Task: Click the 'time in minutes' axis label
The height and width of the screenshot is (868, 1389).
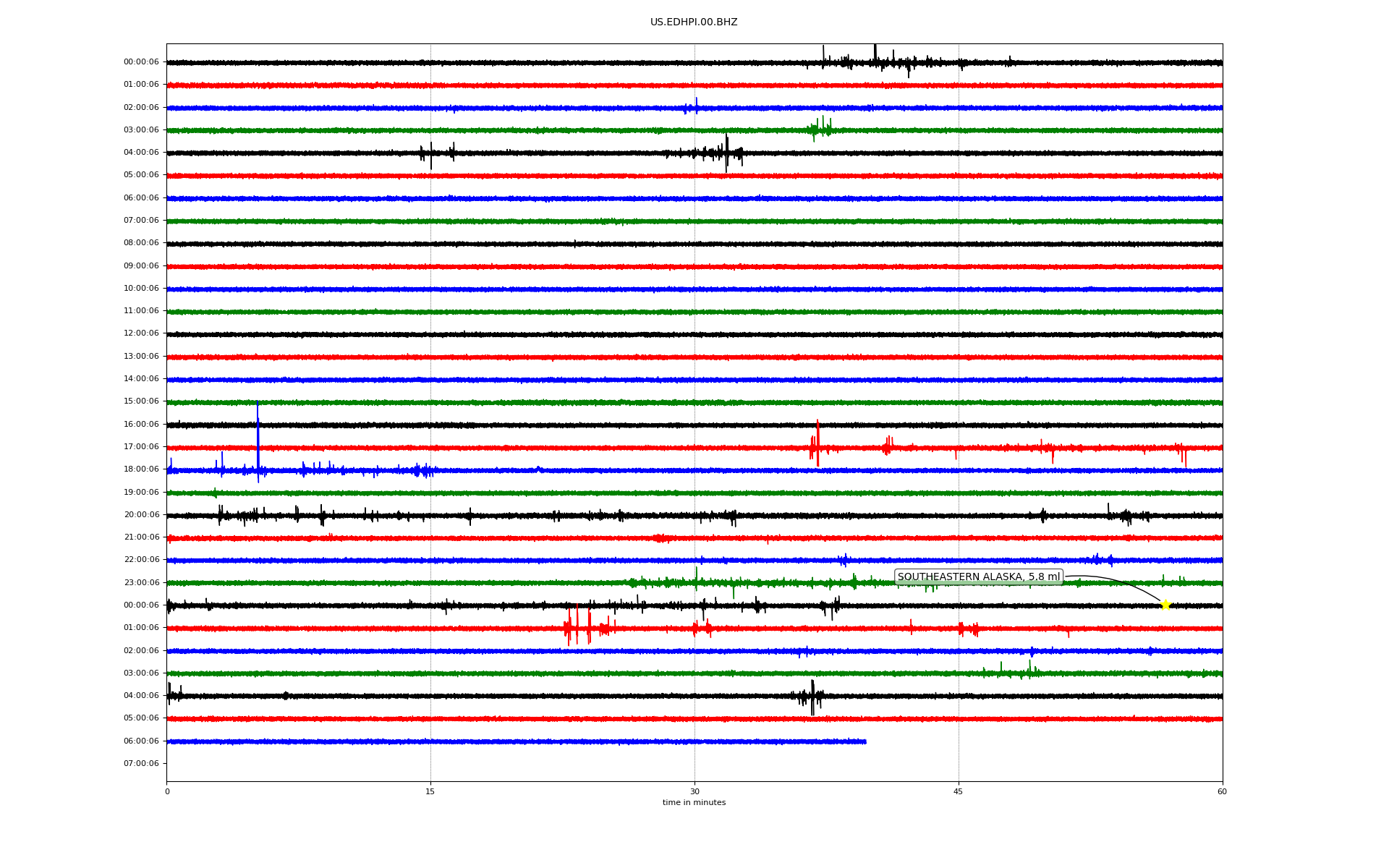Action: (693, 803)
